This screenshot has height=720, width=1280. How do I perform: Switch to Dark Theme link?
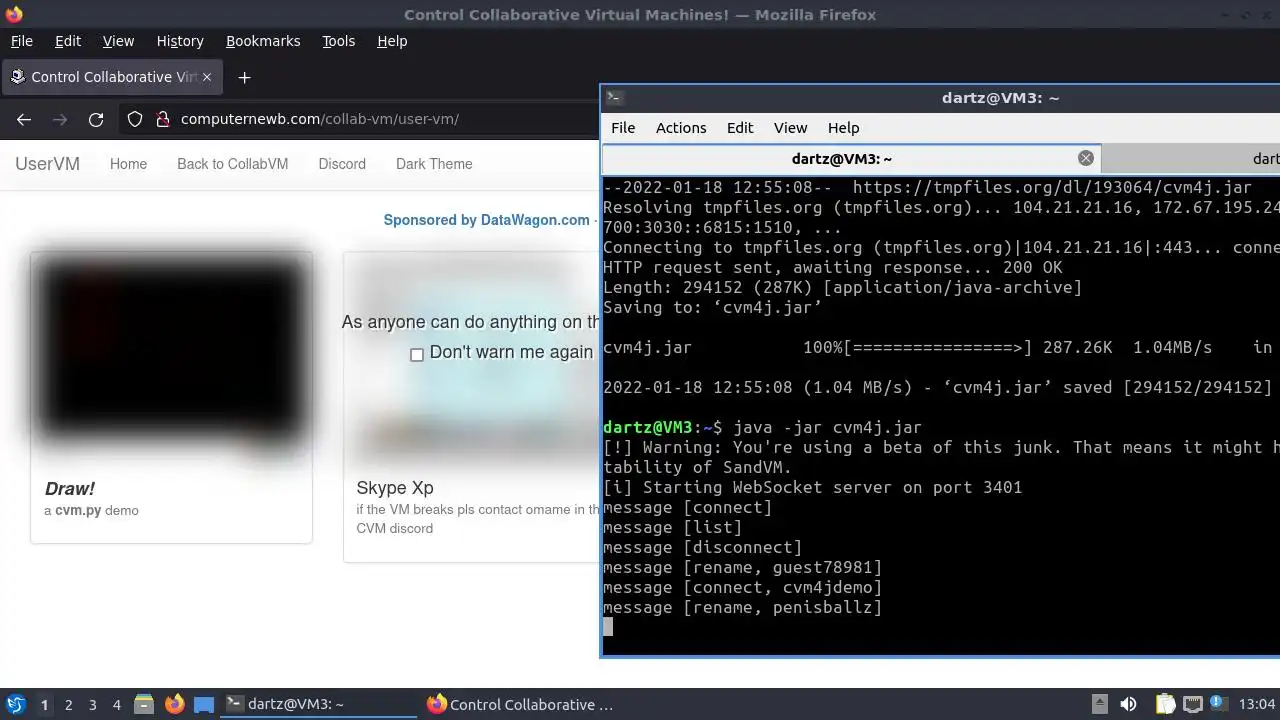tap(434, 164)
